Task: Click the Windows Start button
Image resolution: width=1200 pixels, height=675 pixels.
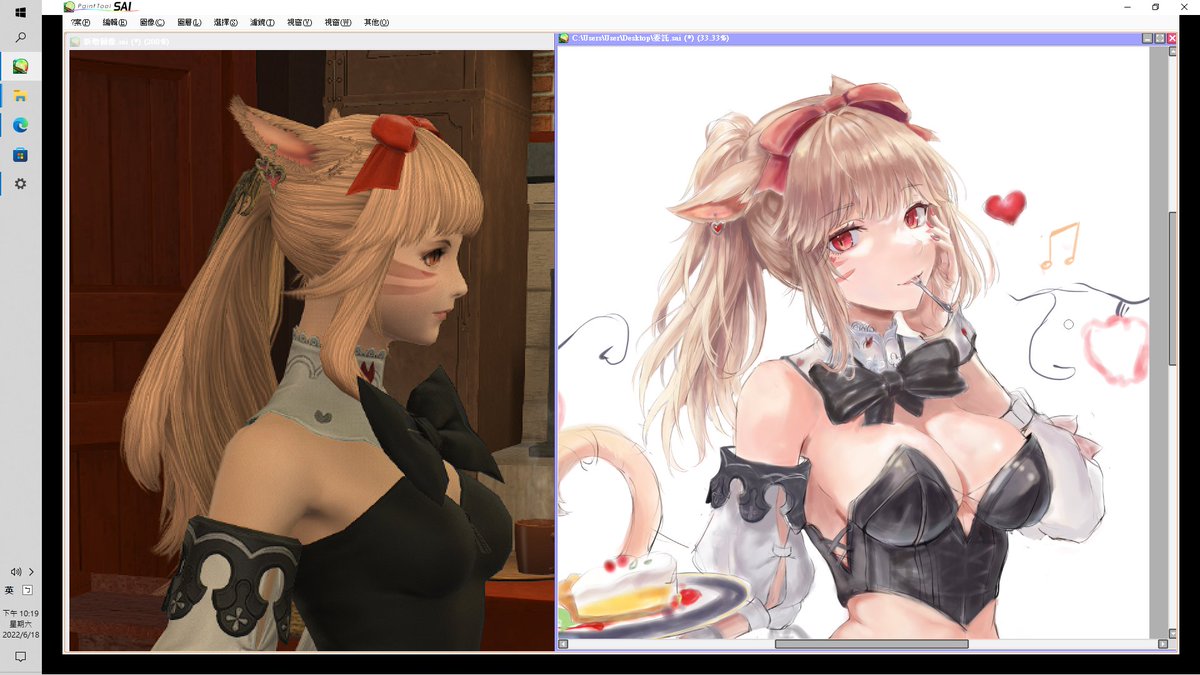Action: coord(20,12)
